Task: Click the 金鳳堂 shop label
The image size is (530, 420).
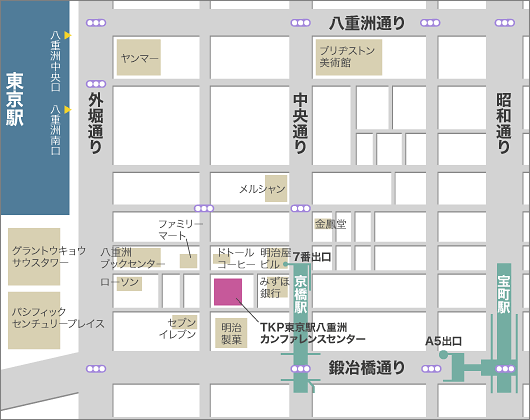Action: (331, 224)
